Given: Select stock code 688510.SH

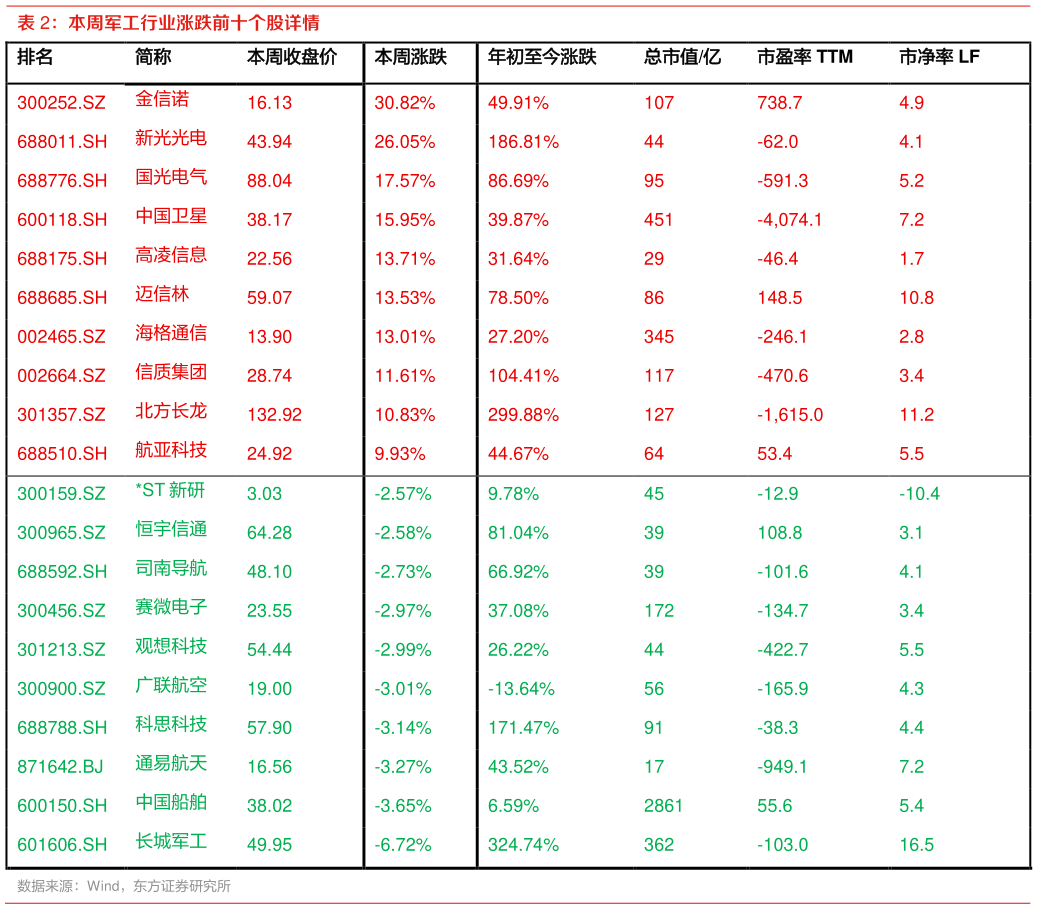Looking at the screenshot, I should tap(62, 455).
